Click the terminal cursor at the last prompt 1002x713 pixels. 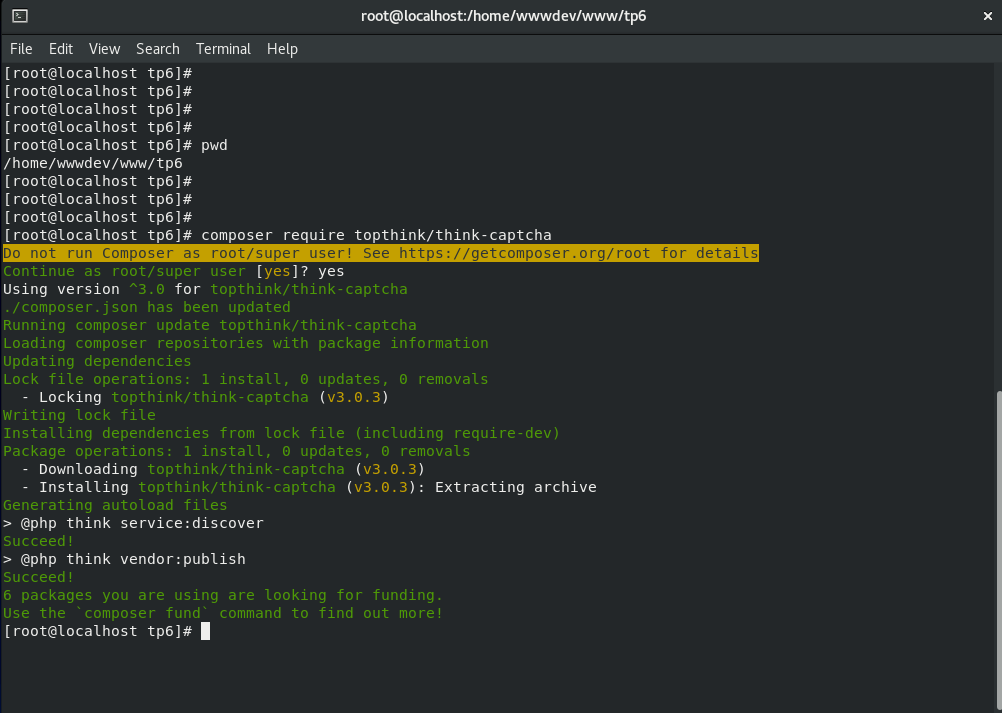(205, 631)
